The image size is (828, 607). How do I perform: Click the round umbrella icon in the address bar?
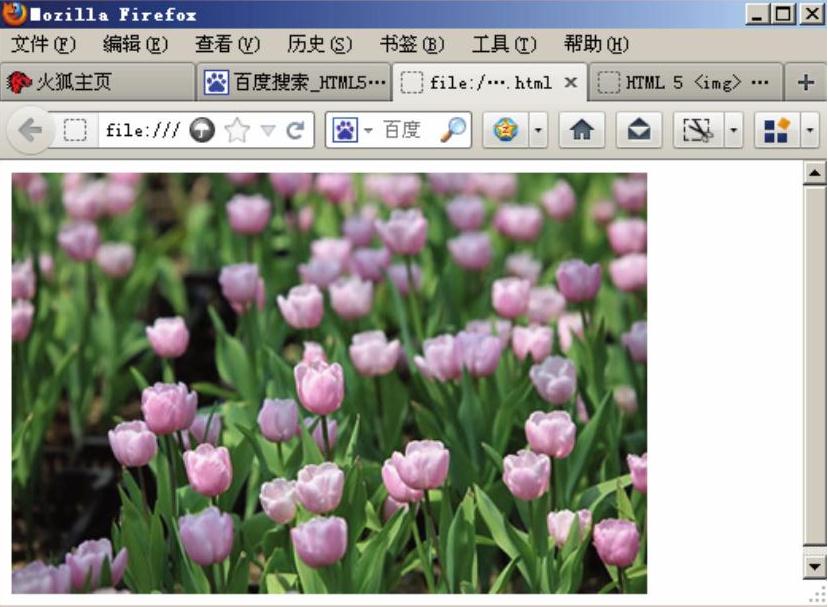point(202,130)
